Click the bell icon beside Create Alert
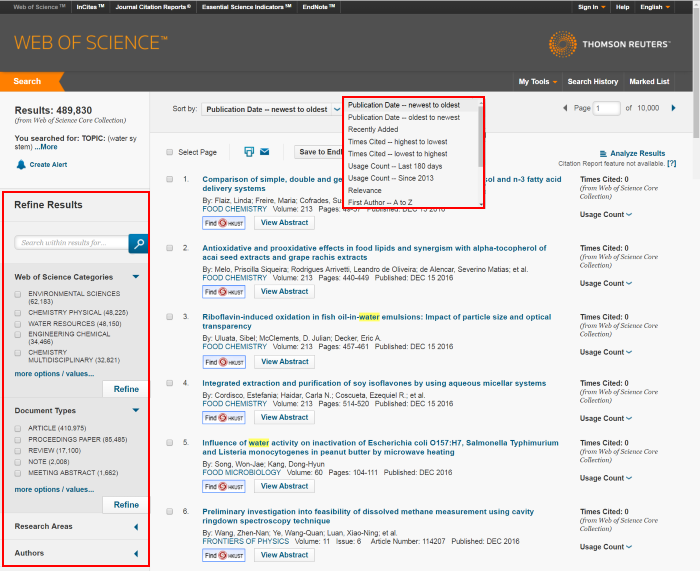 tap(21, 165)
